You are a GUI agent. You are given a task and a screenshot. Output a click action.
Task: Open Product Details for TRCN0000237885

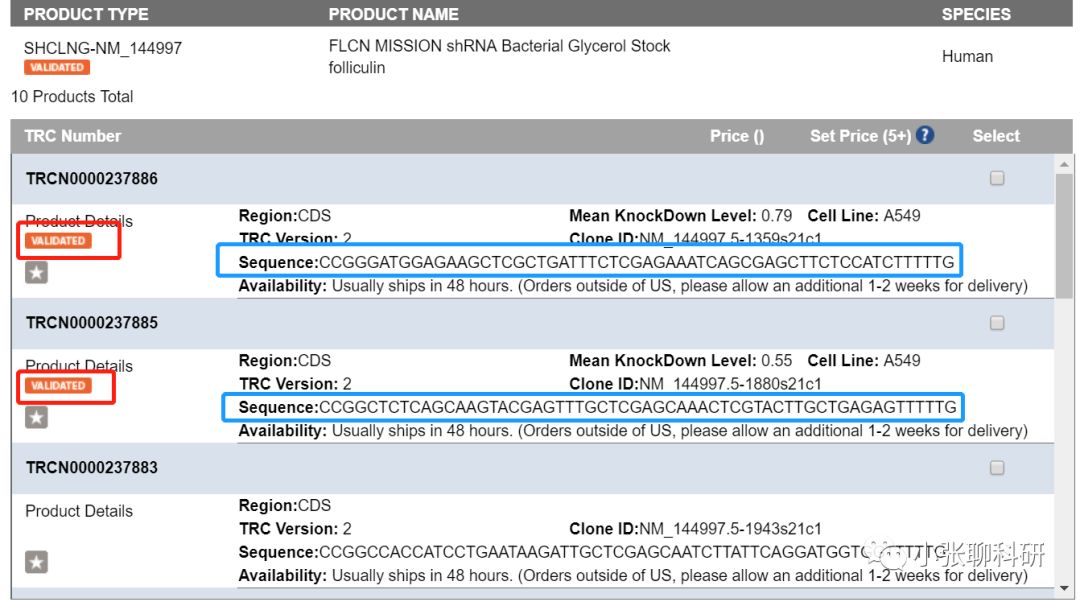tap(79, 366)
